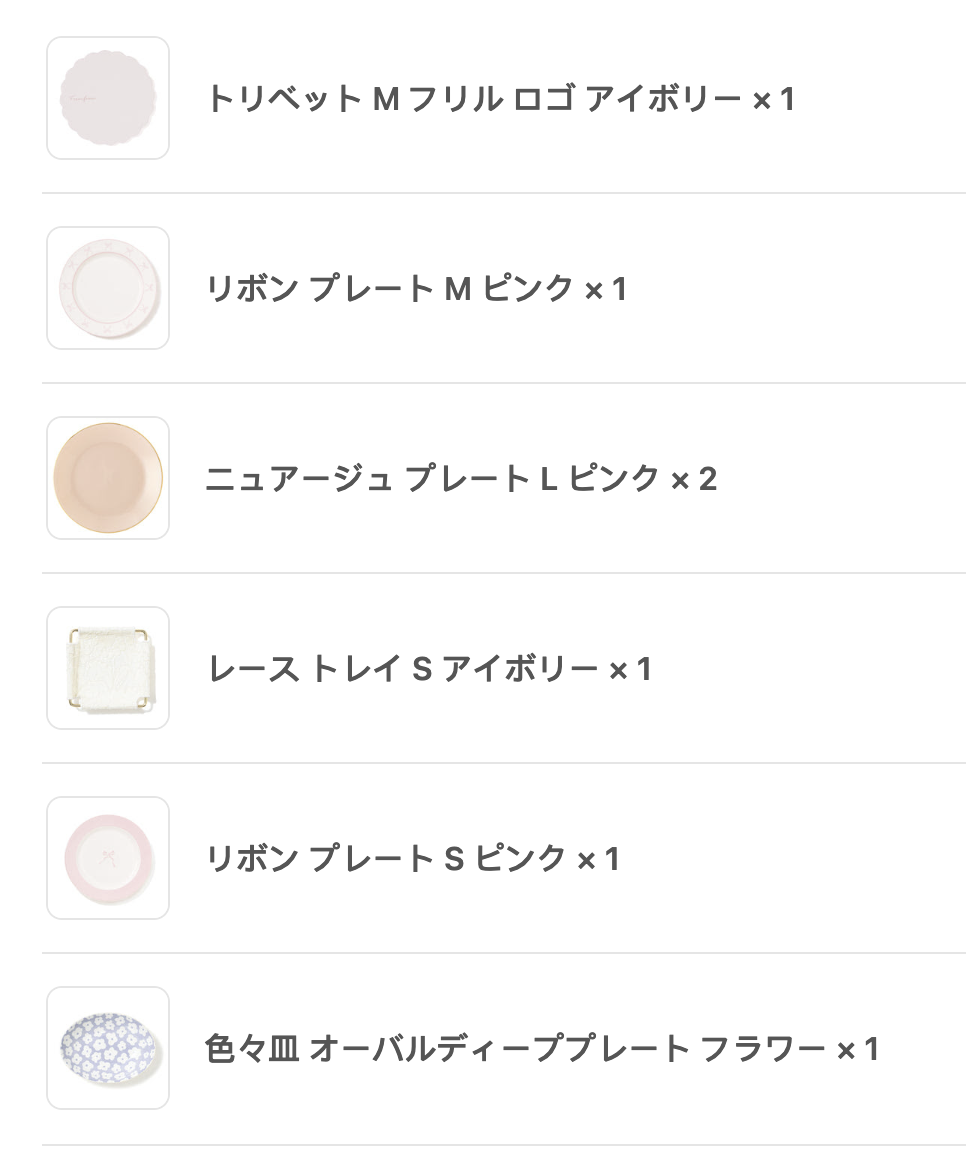Select the 色々皿 オーバルディーププレート フラワー title
966x1168 pixels.
[x=514, y=1049]
